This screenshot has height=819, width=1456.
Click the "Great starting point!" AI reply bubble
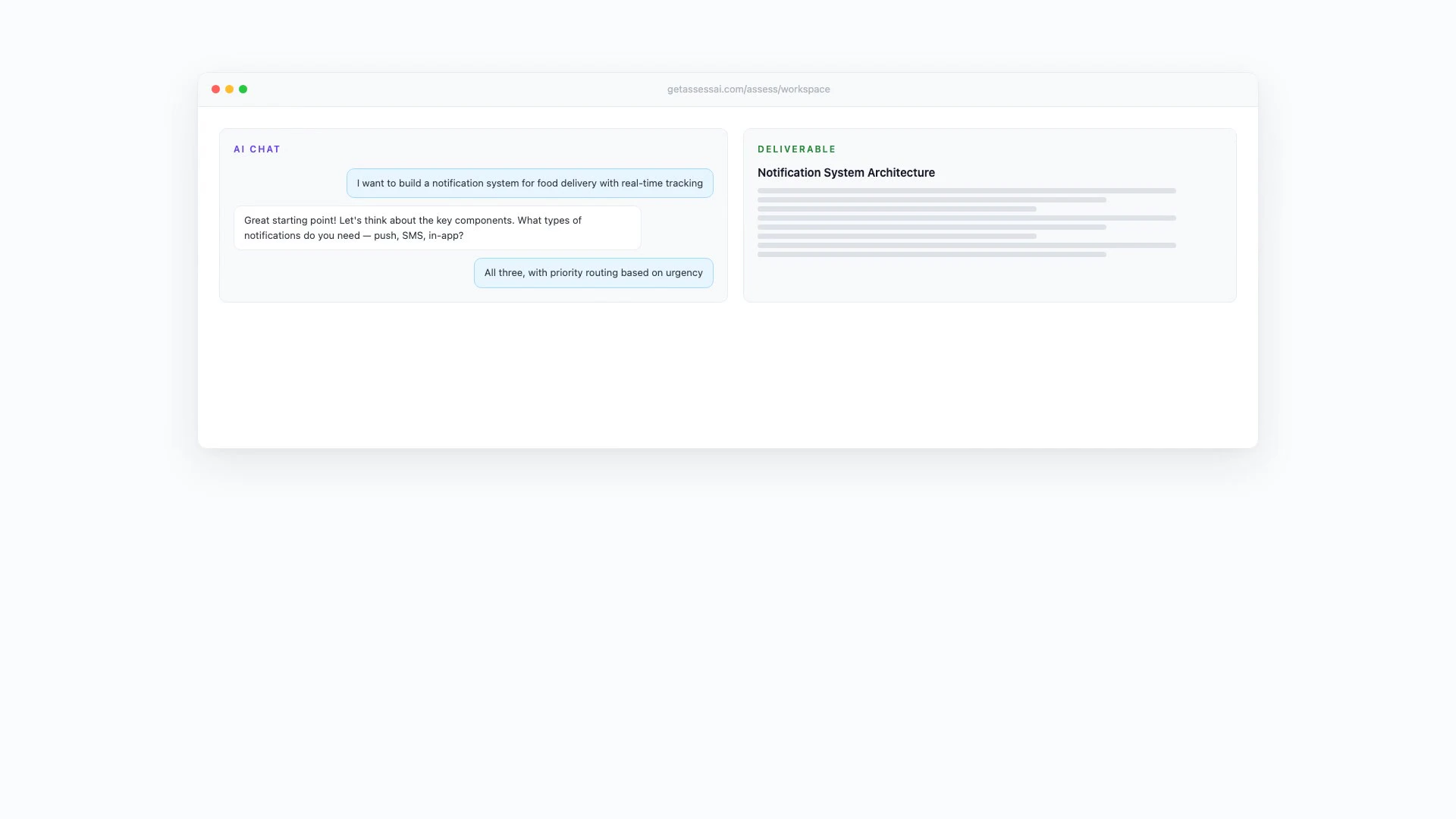[x=437, y=227]
